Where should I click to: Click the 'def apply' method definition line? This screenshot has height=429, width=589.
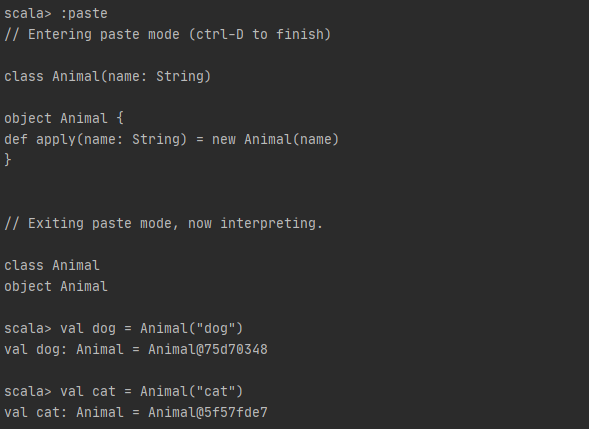coord(172,140)
